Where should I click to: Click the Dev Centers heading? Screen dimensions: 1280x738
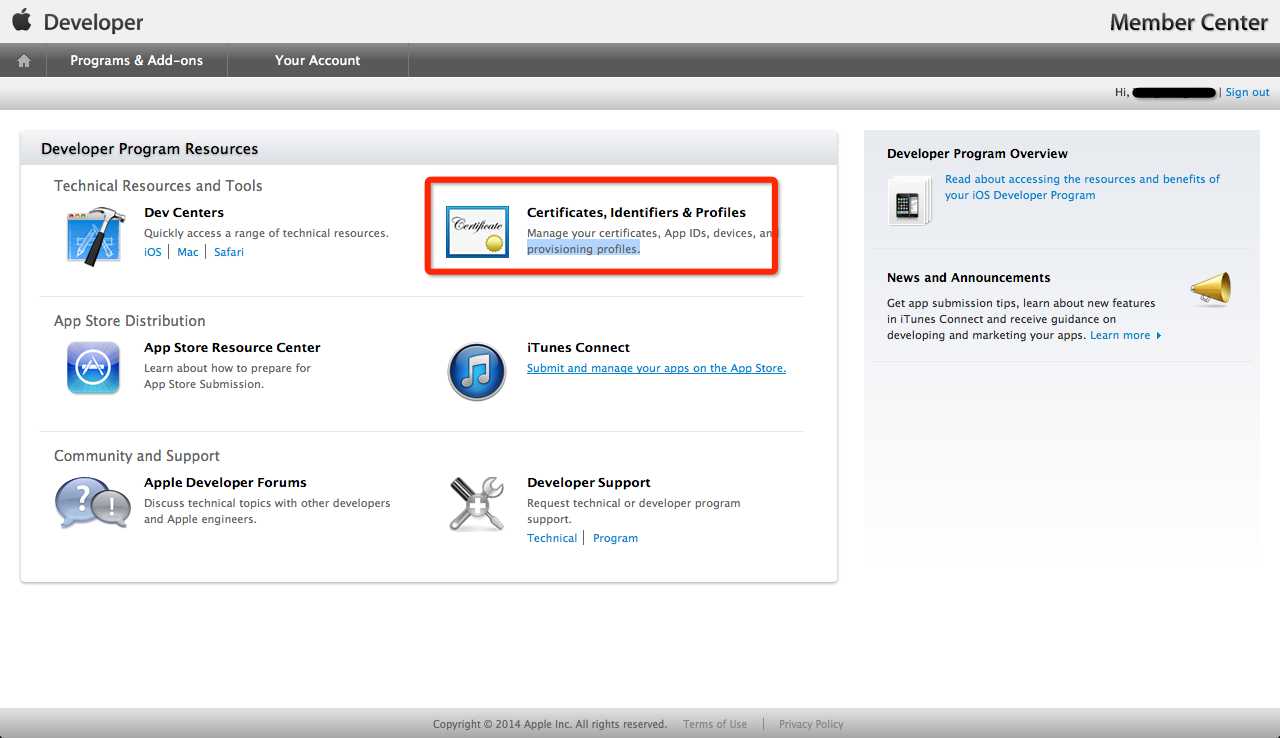click(x=184, y=212)
